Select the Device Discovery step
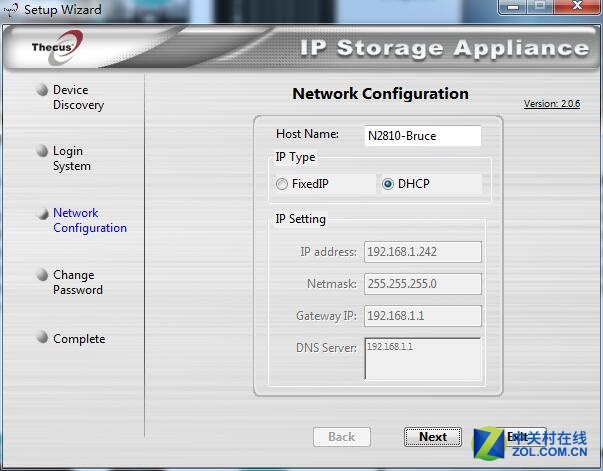The width and height of the screenshot is (603, 471). 78,97
